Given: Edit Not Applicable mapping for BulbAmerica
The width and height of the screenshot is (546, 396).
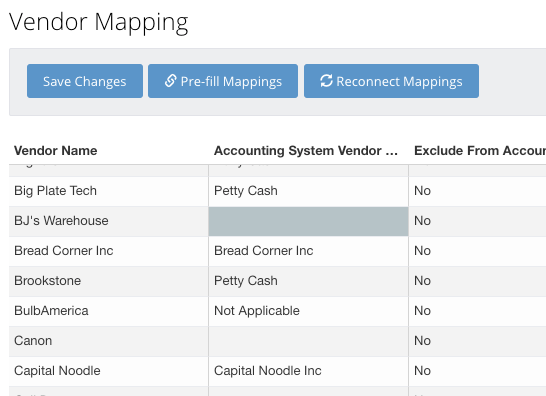Looking at the screenshot, I should pos(309,311).
